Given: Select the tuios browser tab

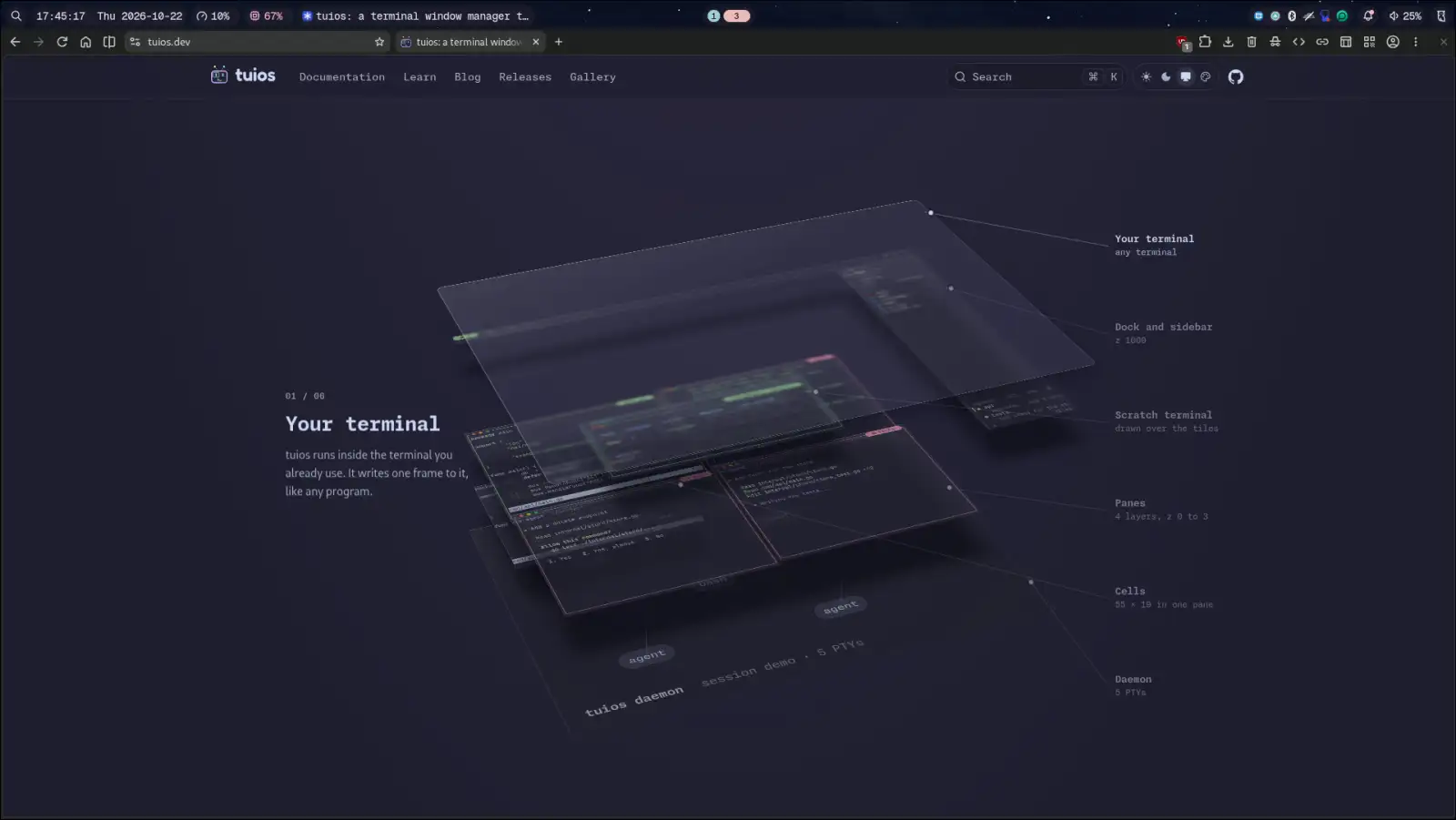Looking at the screenshot, I should click(x=470, y=42).
